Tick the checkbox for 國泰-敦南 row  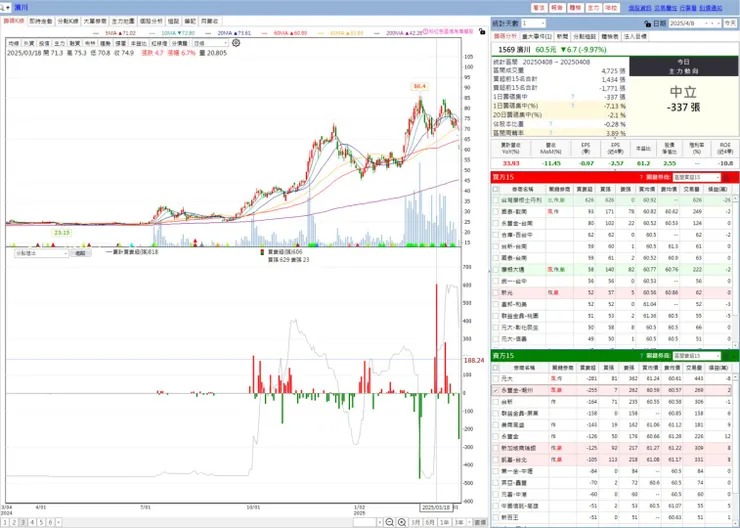point(496,212)
